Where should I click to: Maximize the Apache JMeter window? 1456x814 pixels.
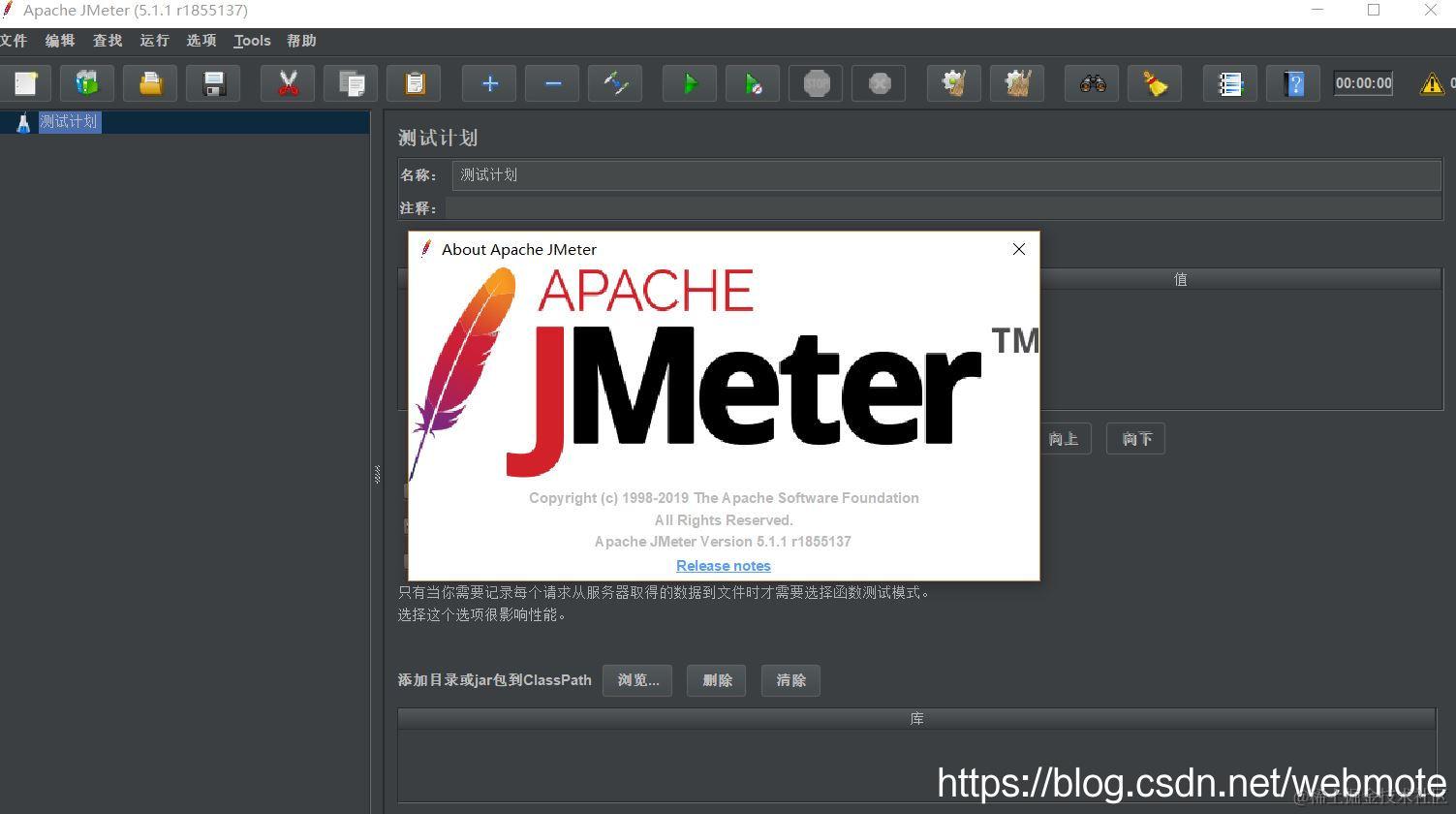pos(1374,10)
